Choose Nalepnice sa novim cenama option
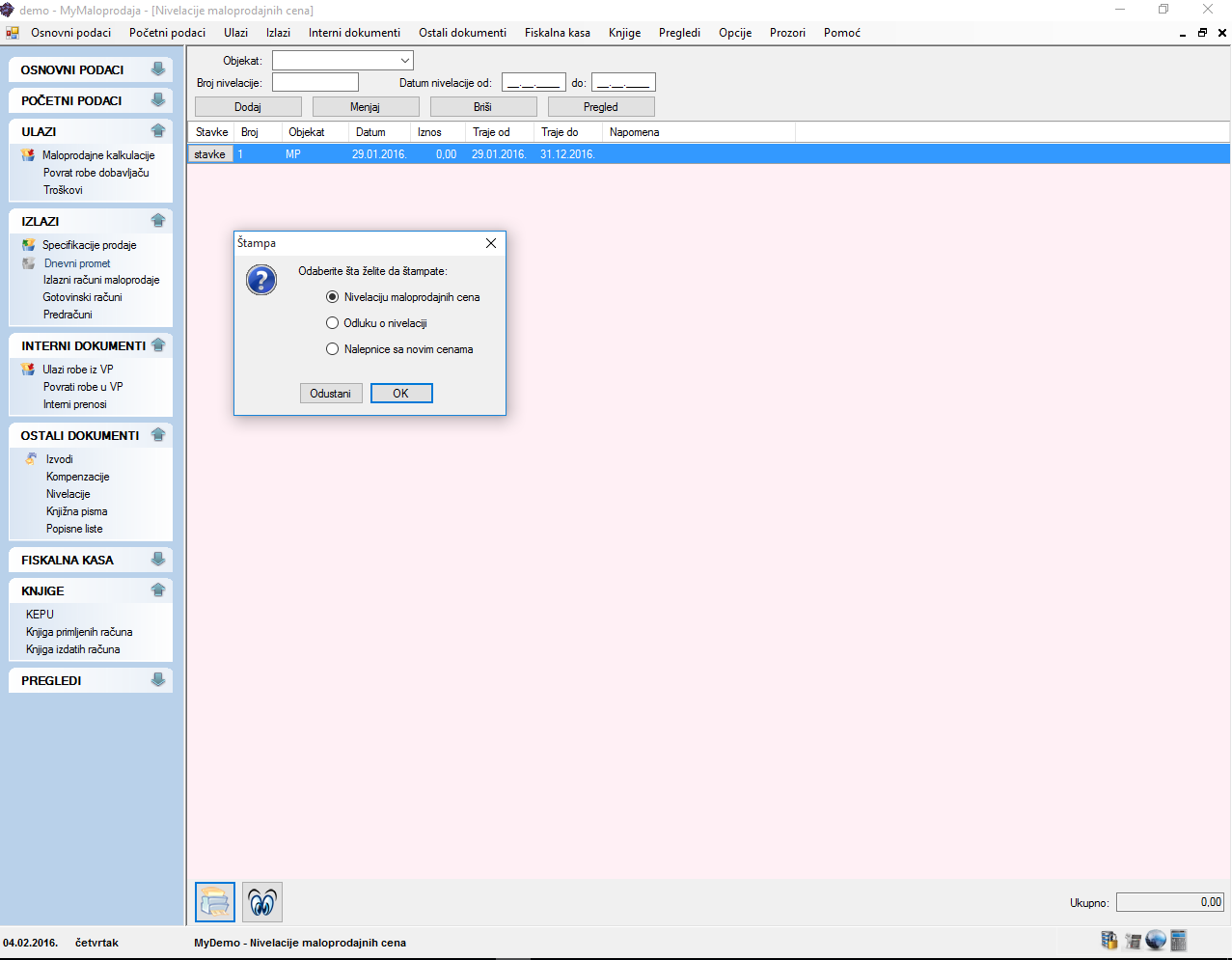Screen dimensions: 1232x960 pyautogui.click(x=333, y=349)
